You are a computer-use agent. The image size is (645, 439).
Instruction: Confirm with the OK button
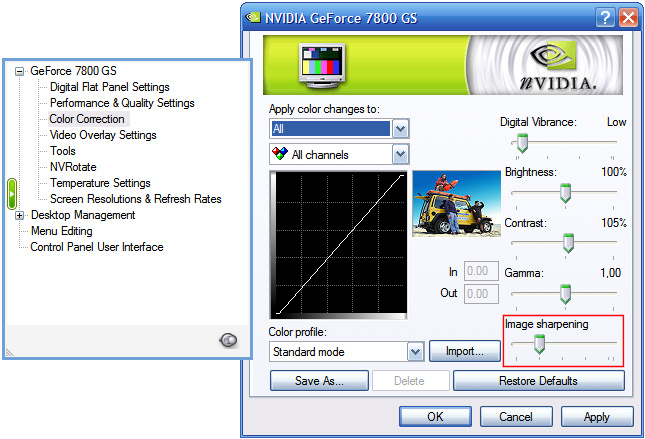(435, 417)
